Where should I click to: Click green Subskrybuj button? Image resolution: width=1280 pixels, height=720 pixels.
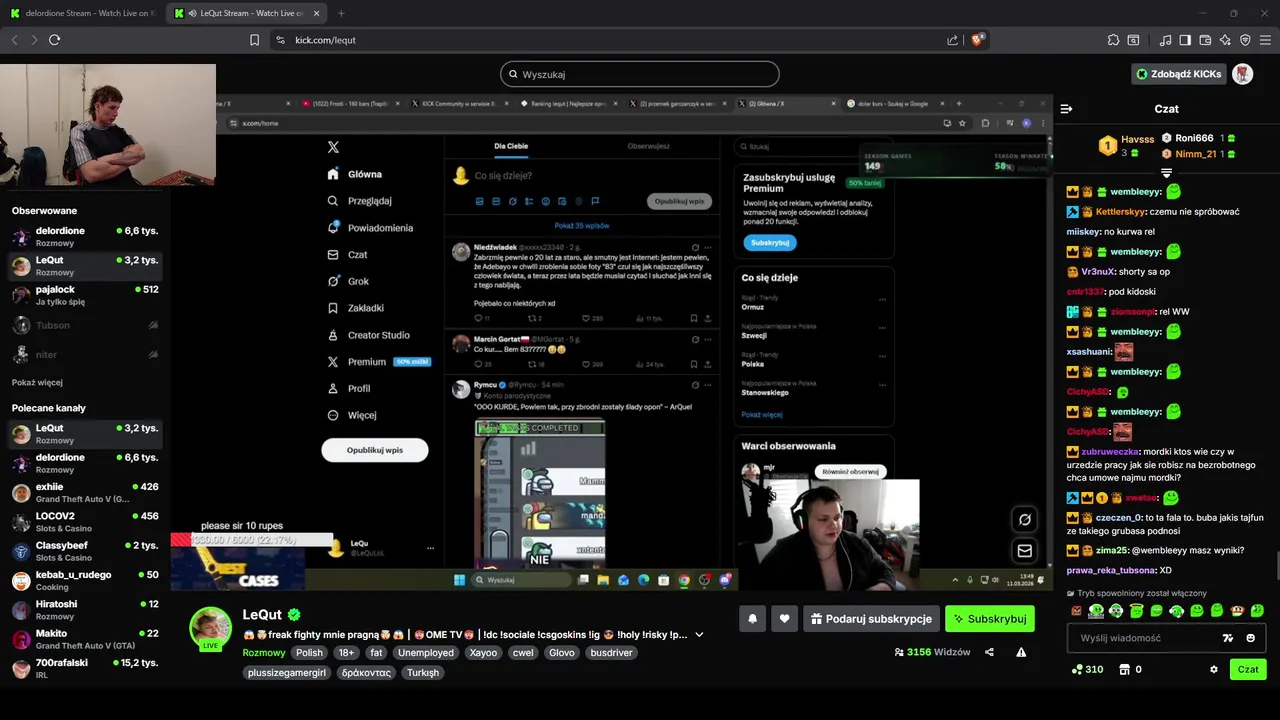click(989, 619)
